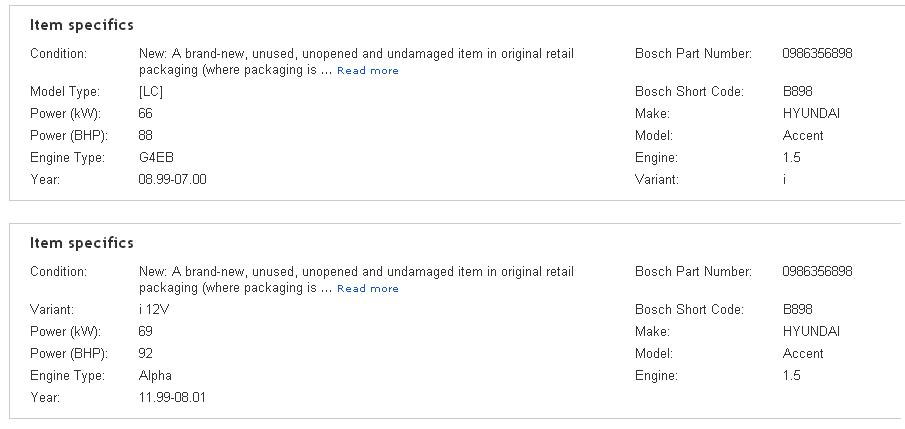Image resolution: width=905 pixels, height=429 pixels.
Task: Click the year range 11.99-08.01
Action: point(172,398)
